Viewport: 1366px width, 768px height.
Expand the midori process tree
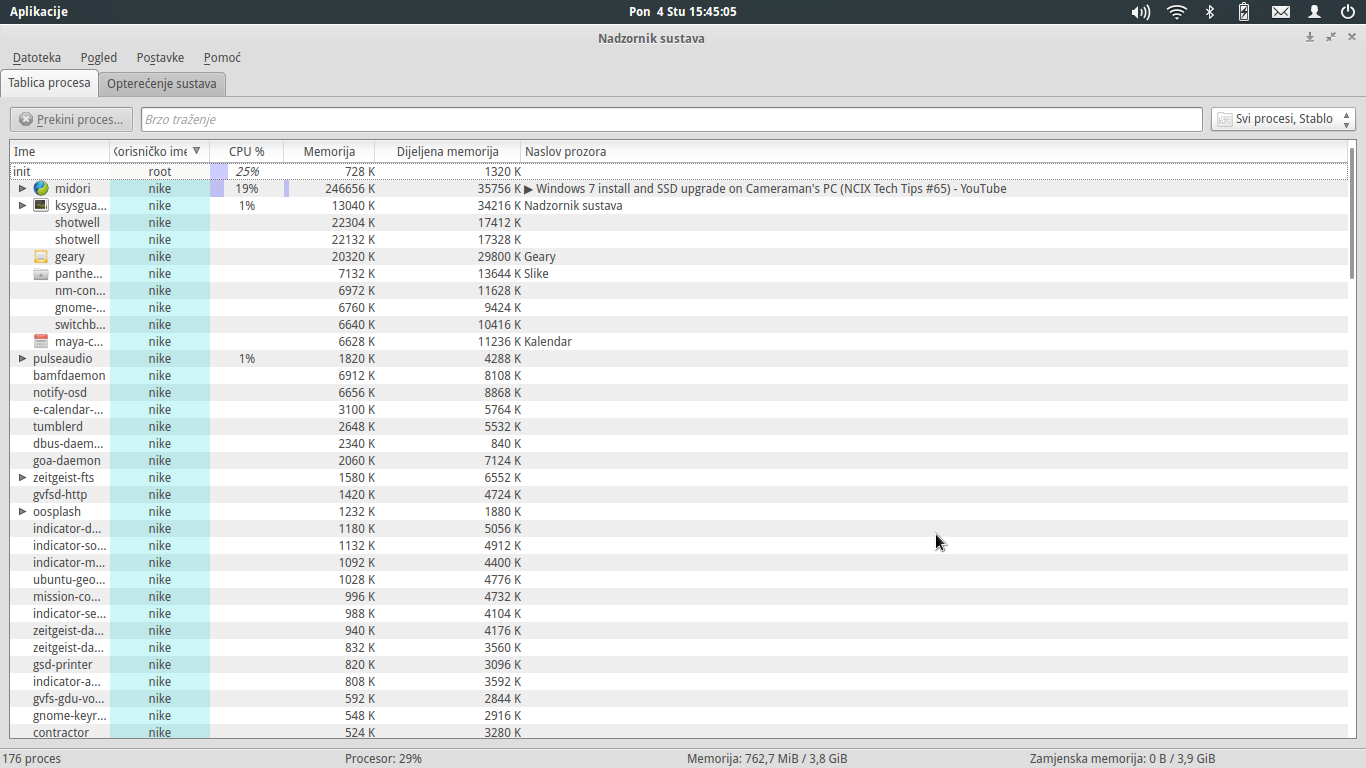coord(23,188)
